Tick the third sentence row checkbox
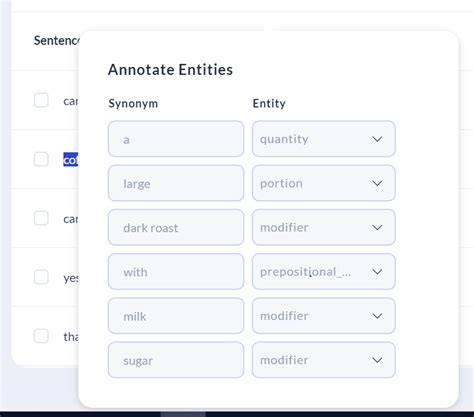The width and height of the screenshot is (474, 417). coord(41,218)
